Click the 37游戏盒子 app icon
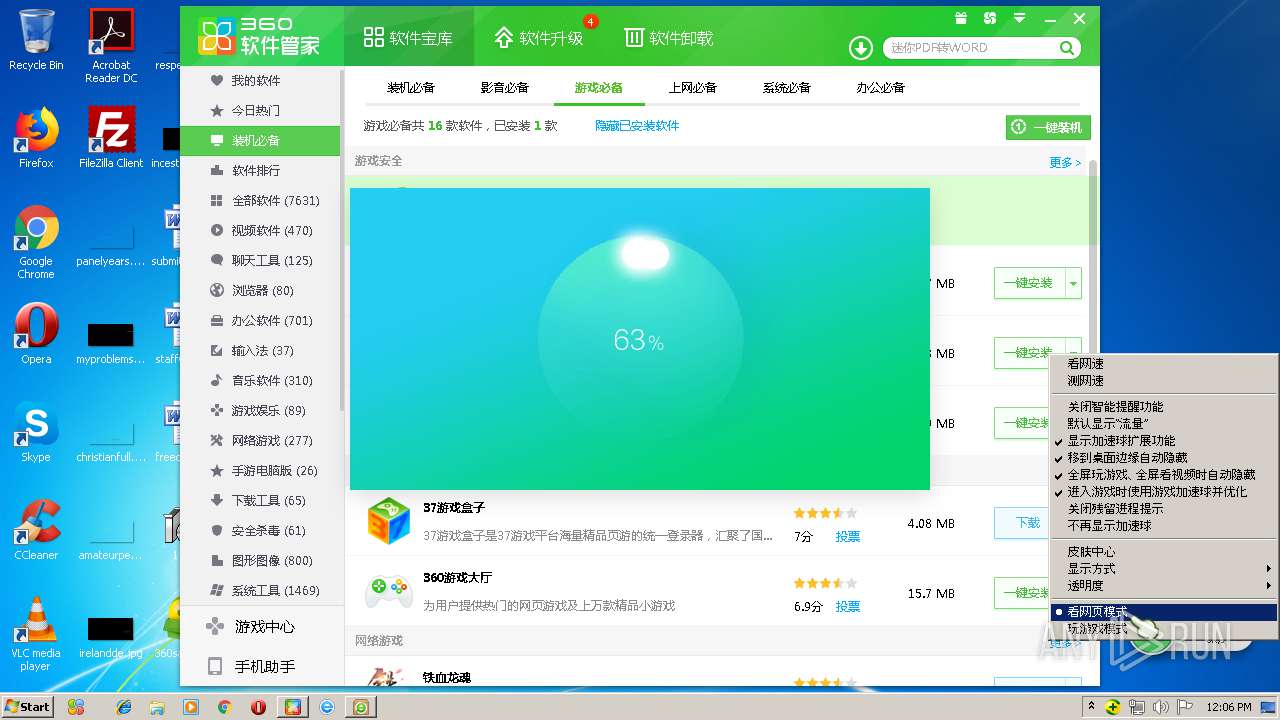This screenshot has width=1280, height=720. pos(388,521)
